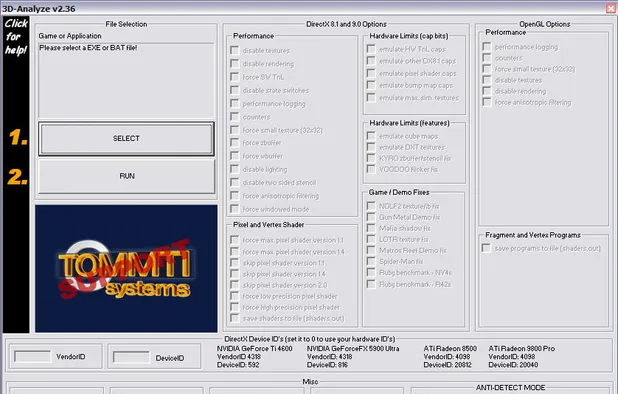618x394 pixels.
Task: Enable the 'NOLF2 texture/fb fix'
Action: pos(371,206)
